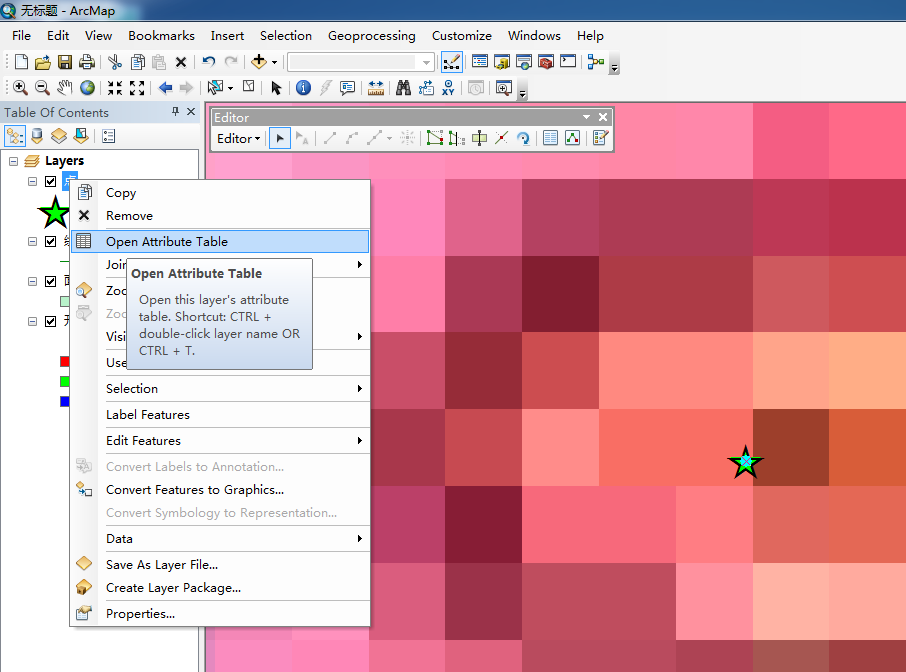
Task: Go back to the previous extent
Action: pos(166,88)
